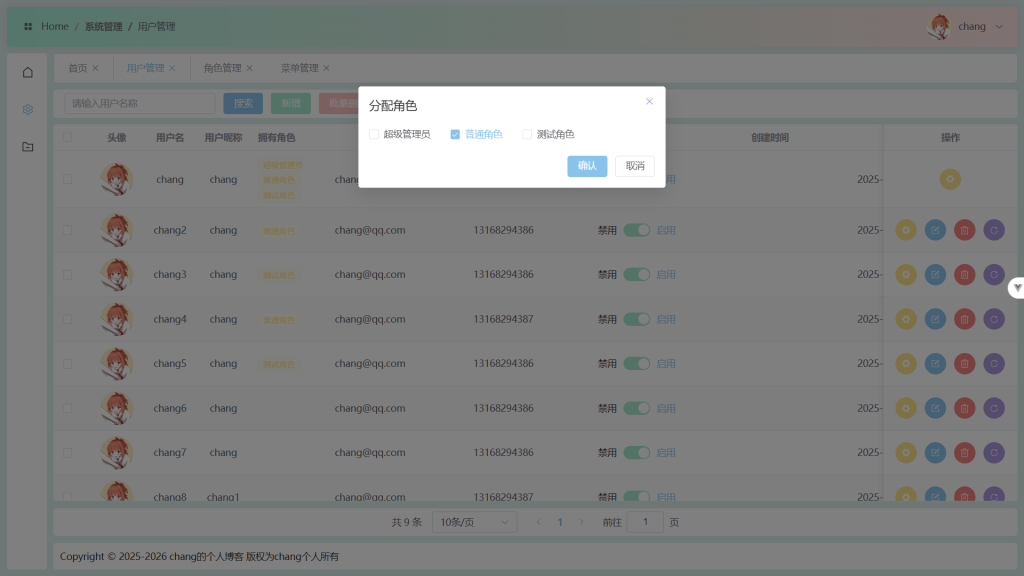Click the 取消 button in dialog
The height and width of the screenshot is (576, 1024).
tap(635, 166)
